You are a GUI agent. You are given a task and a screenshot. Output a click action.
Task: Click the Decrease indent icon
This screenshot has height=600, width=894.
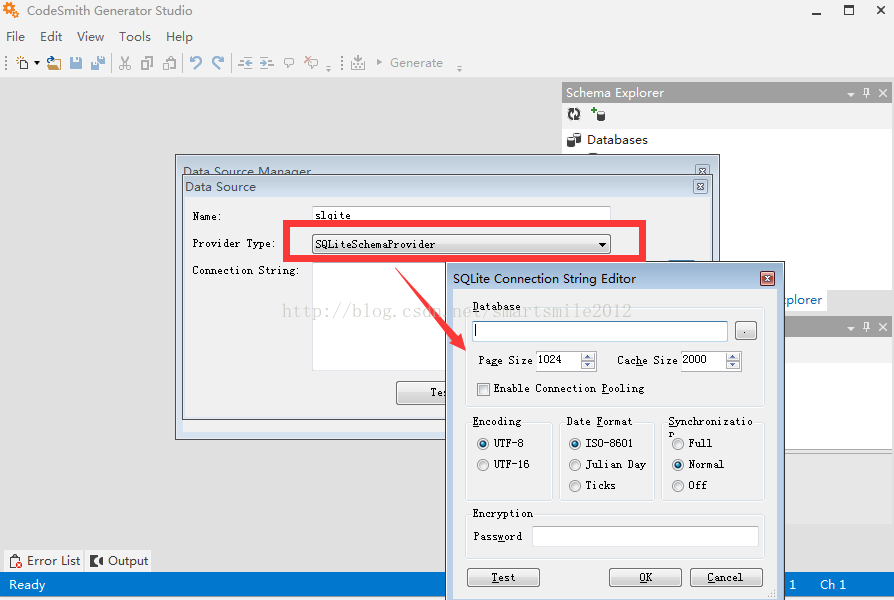pyautogui.click(x=245, y=63)
